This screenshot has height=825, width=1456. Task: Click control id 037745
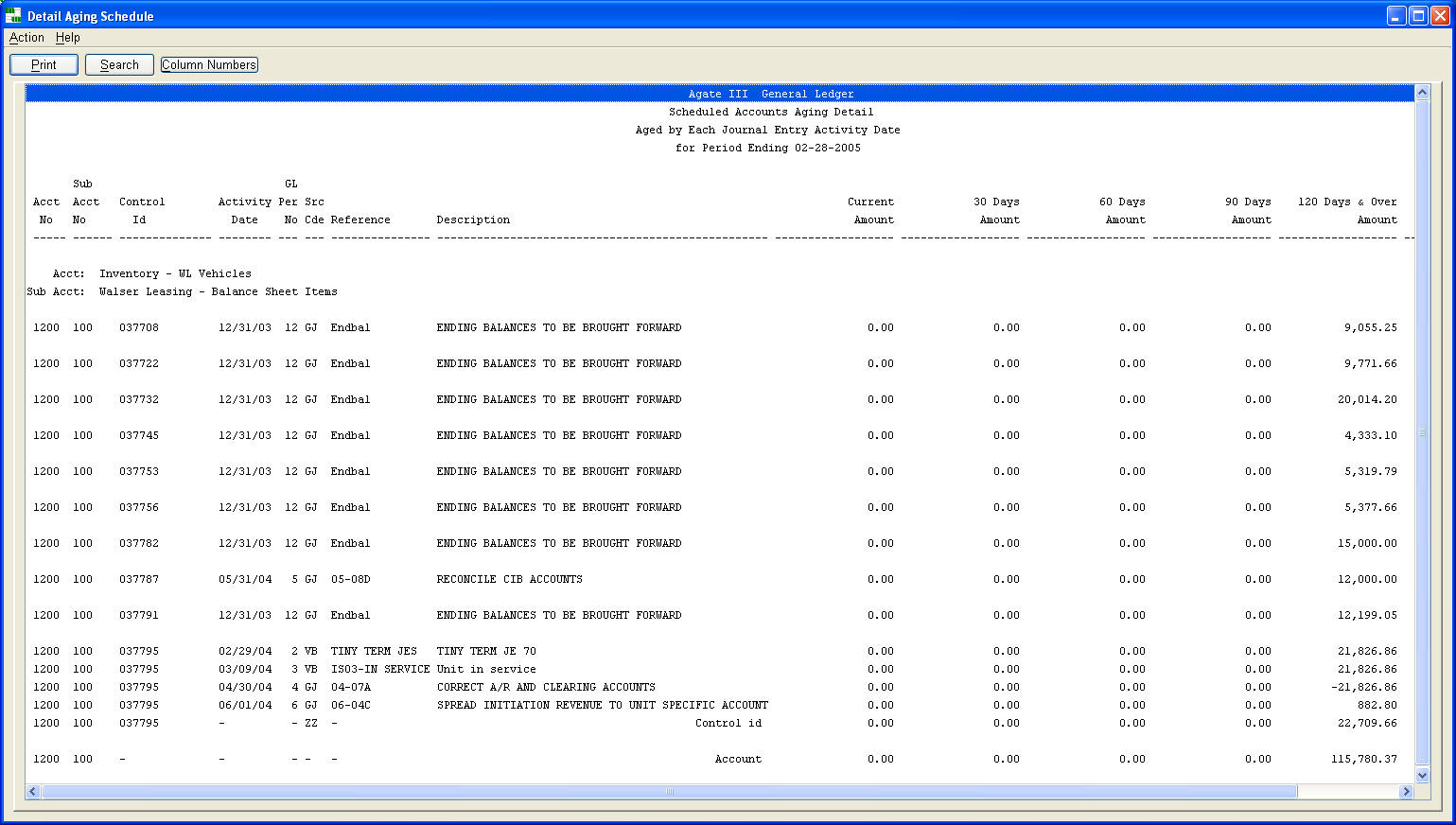(139, 435)
